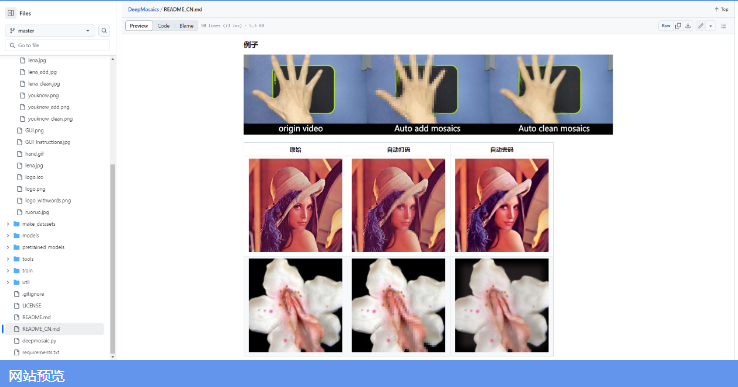Screen dimensions: 738x387
Task: Open more edit options dropdown arrow
Action: click(x=711, y=26)
